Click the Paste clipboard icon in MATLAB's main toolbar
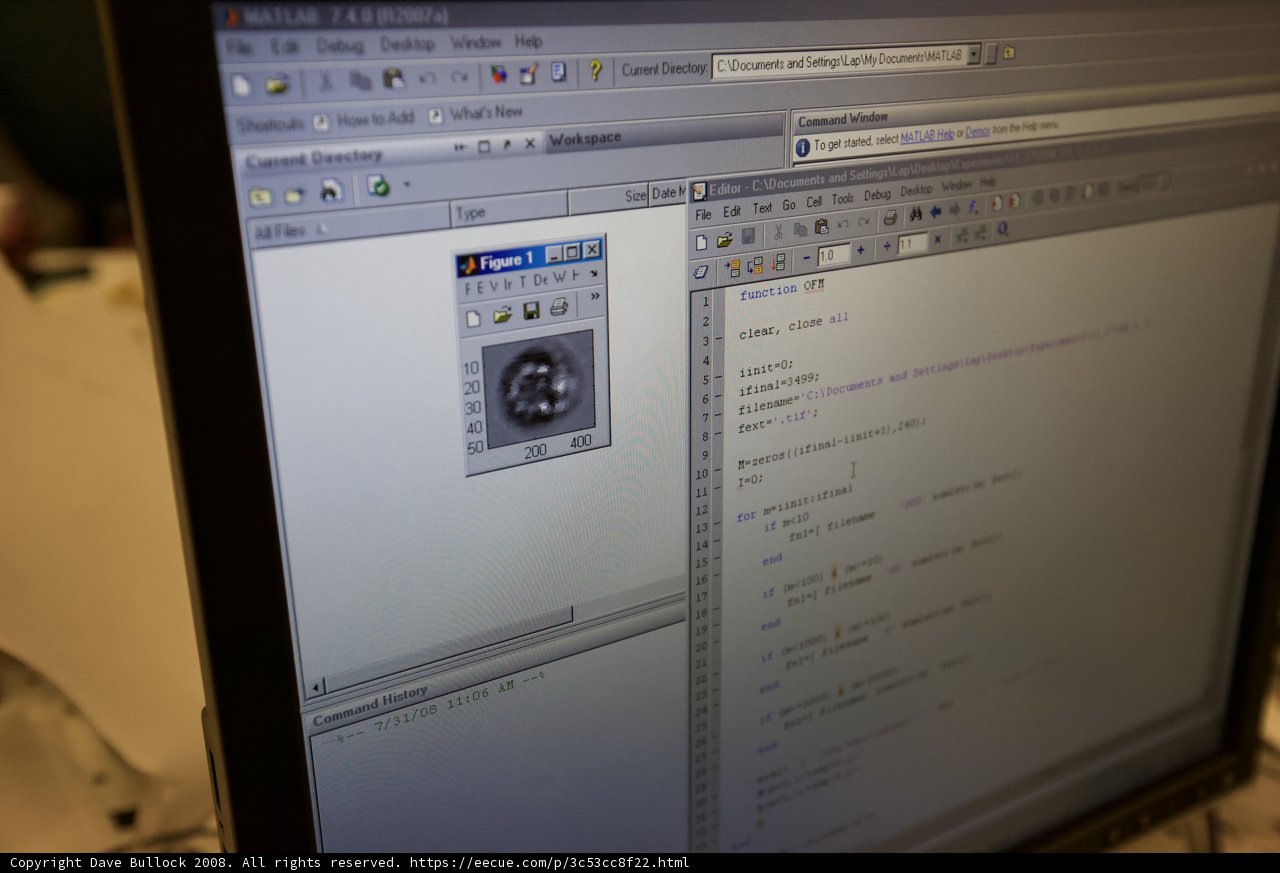This screenshot has width=1280, height=873. pyautogui.click(x=393, y=78)
